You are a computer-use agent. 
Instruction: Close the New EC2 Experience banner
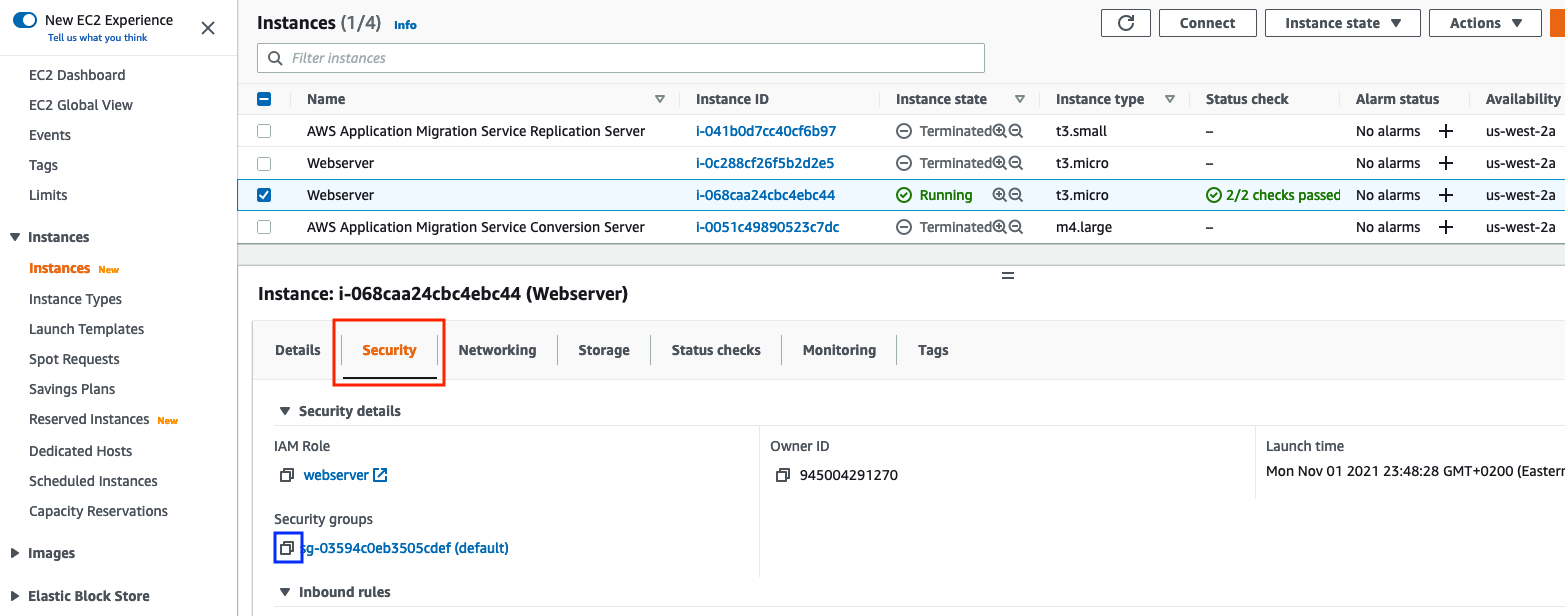[x=208, y=28]
